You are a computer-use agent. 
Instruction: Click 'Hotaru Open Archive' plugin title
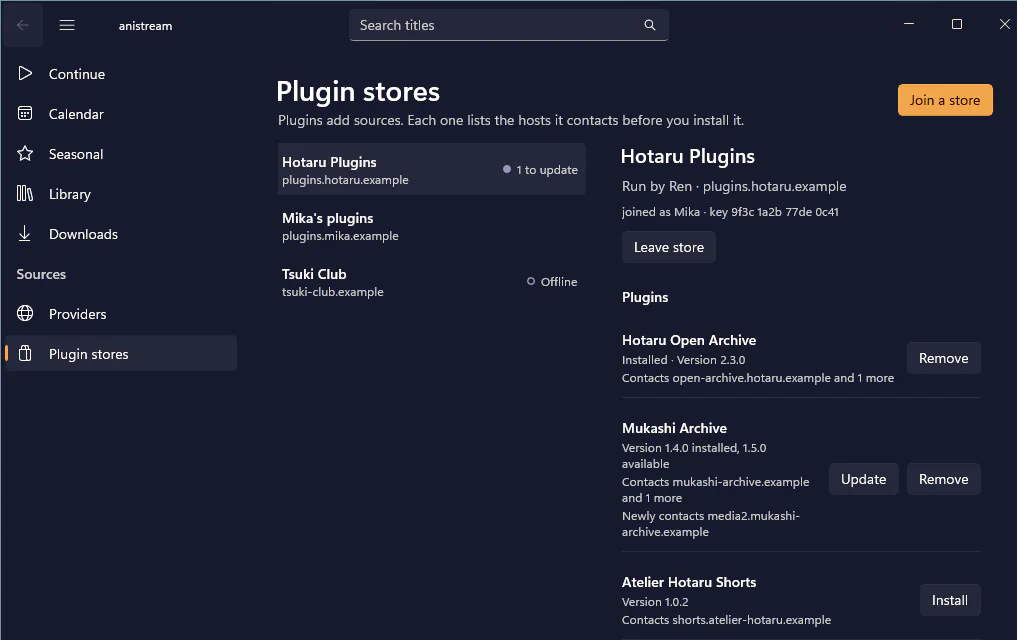[688, 340]
